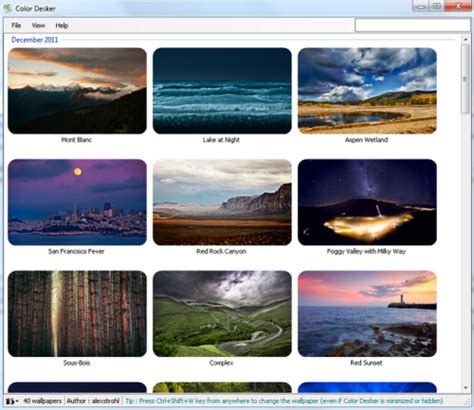This screenshot has width=474, height=410.
Task: Click the "Mont Blanc" caption text
Action: [76, 140]
